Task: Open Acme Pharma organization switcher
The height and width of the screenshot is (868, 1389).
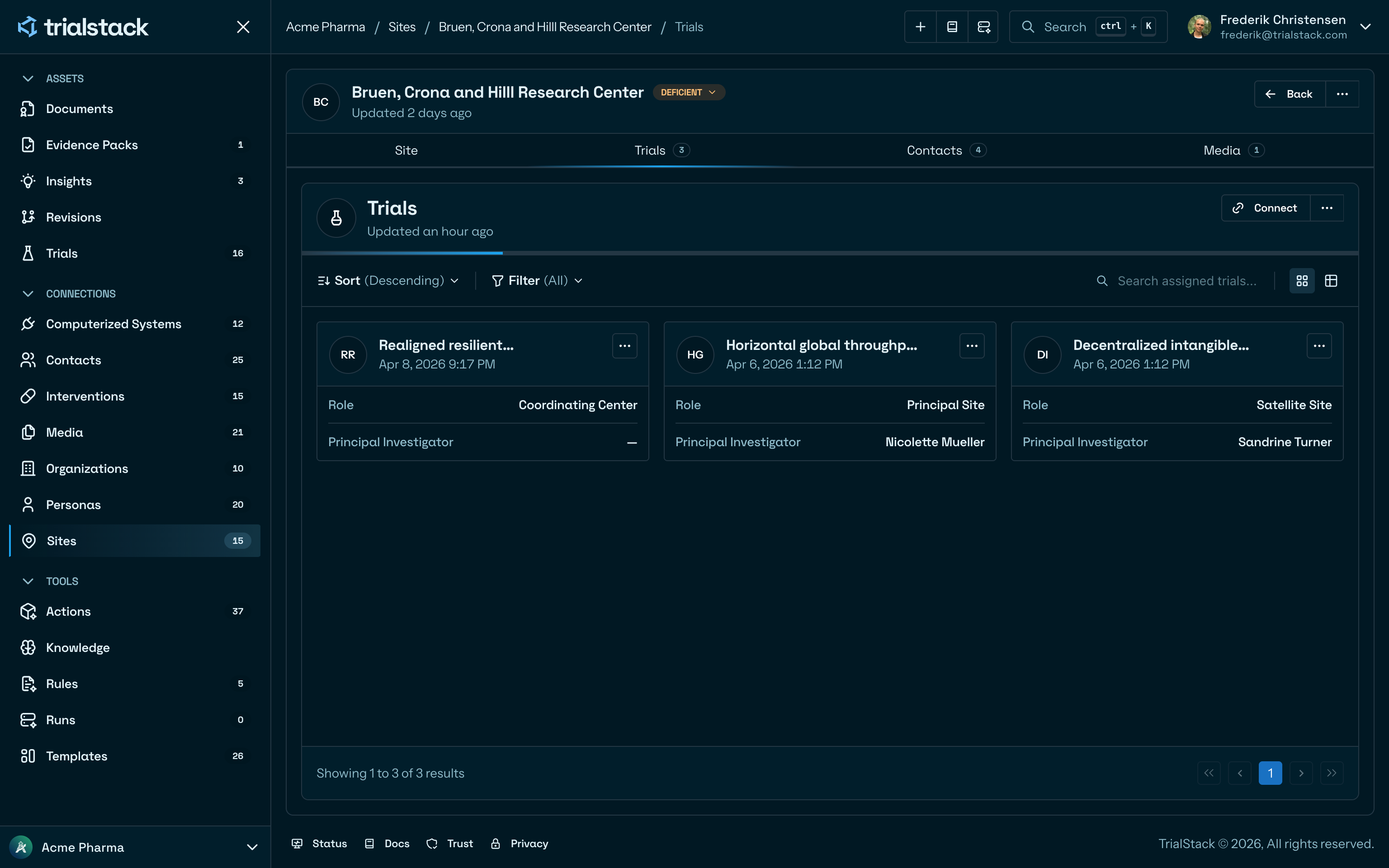Action: coord(135,847)
